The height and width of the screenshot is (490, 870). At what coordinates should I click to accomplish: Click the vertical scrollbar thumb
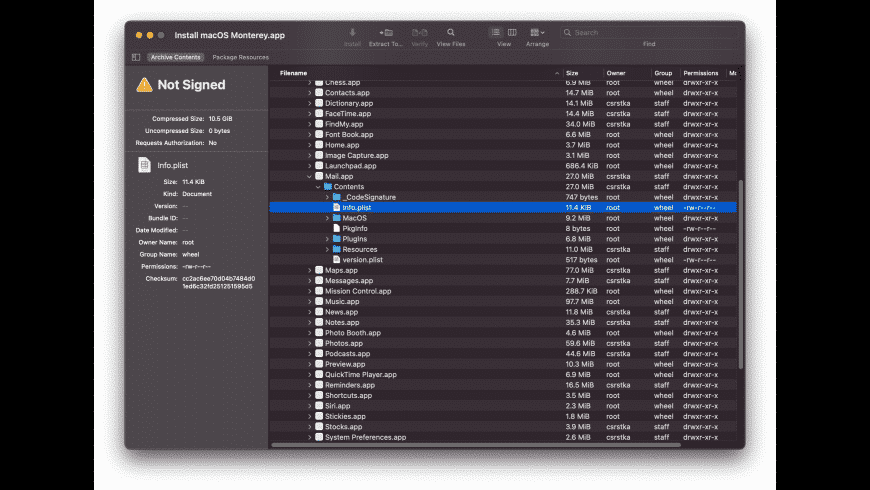click(740, 274)
